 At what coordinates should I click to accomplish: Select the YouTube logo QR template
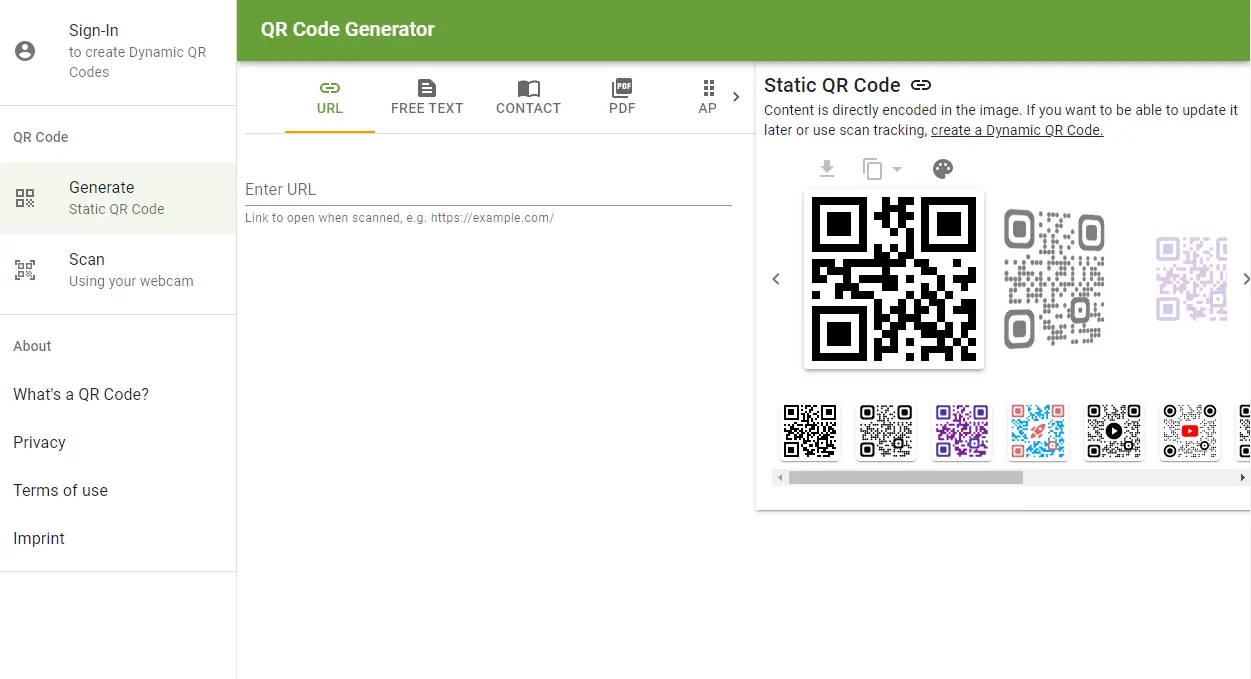(1189, 431)
